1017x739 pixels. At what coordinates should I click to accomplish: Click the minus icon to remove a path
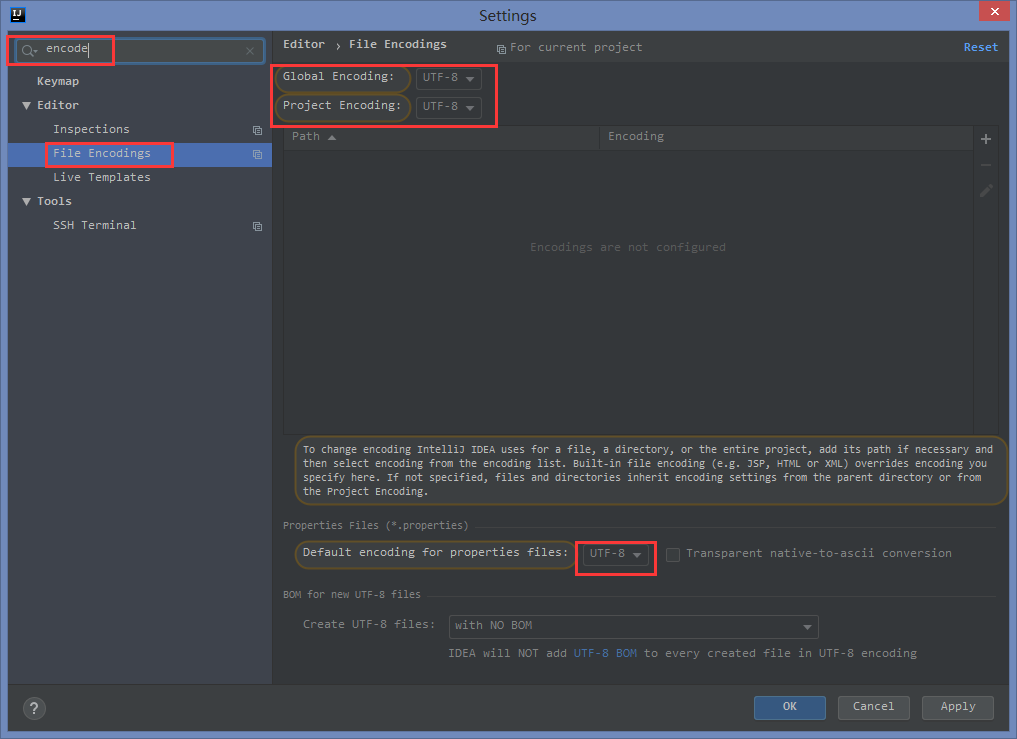pos(986,165)
